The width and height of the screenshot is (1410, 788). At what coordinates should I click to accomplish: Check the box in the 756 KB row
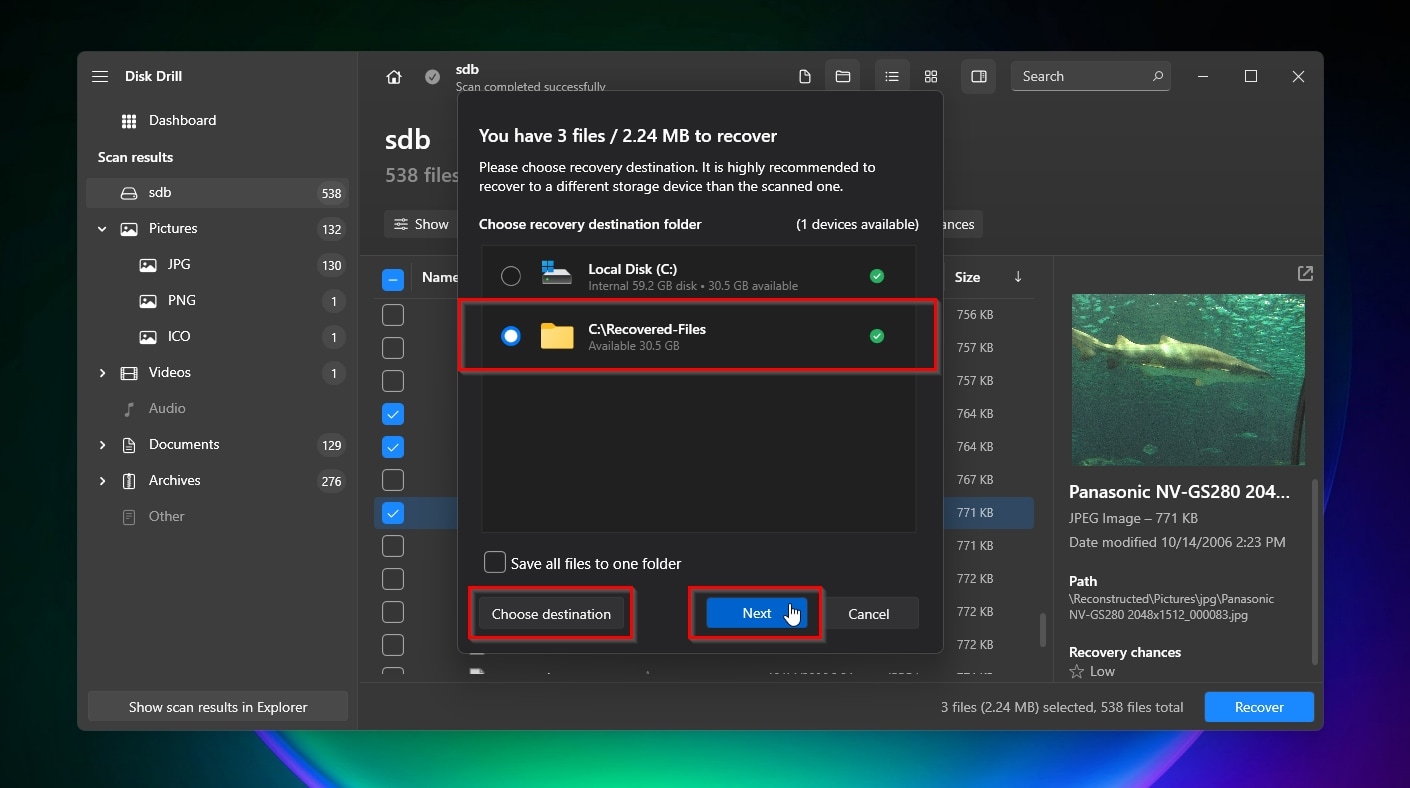click(x=393, y=315)
